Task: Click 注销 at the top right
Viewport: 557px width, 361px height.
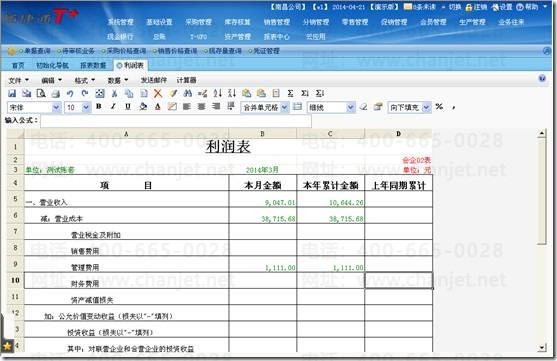Action: [476, 7]
